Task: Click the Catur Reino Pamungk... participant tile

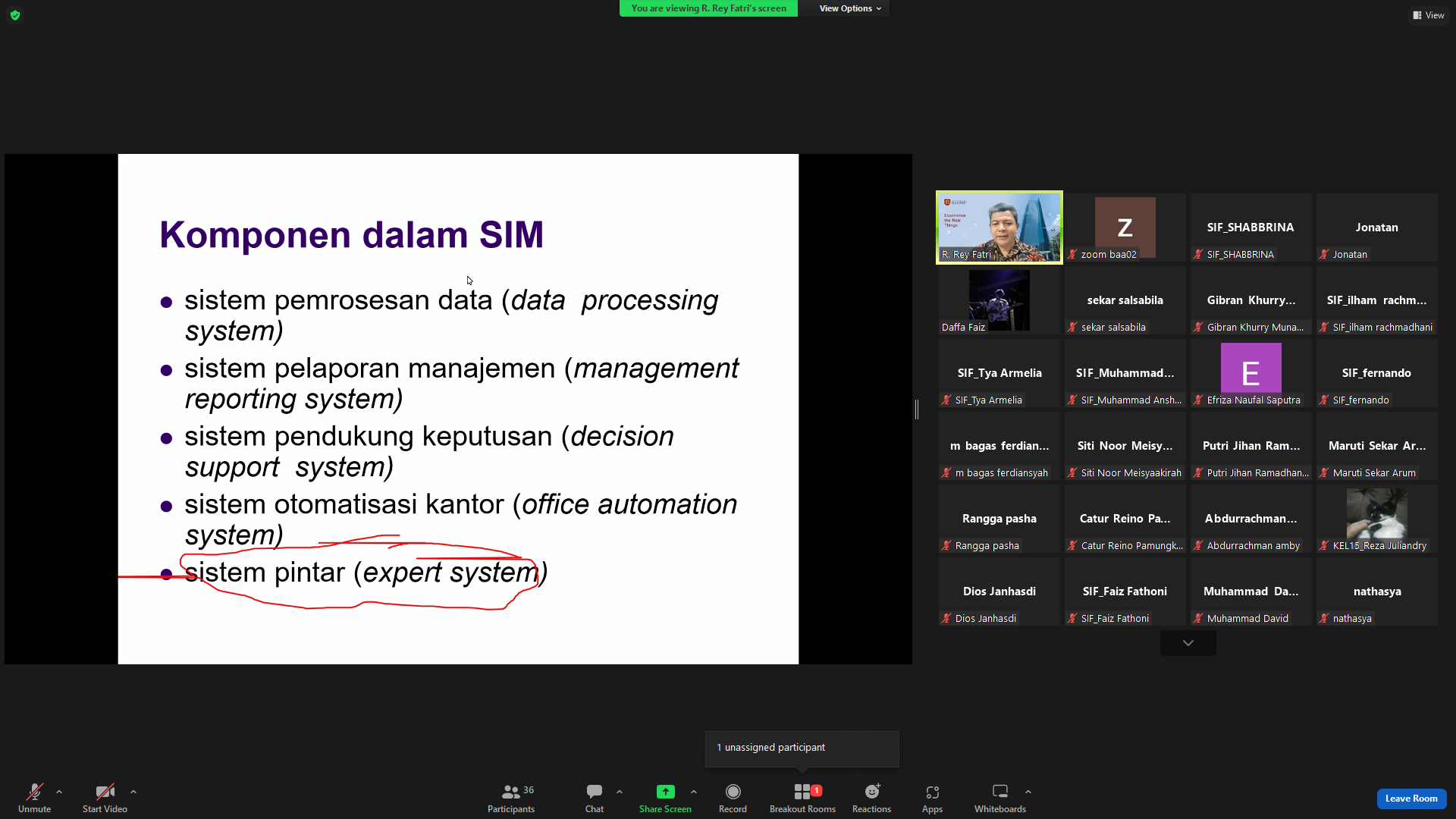Action: point(1125,518)
